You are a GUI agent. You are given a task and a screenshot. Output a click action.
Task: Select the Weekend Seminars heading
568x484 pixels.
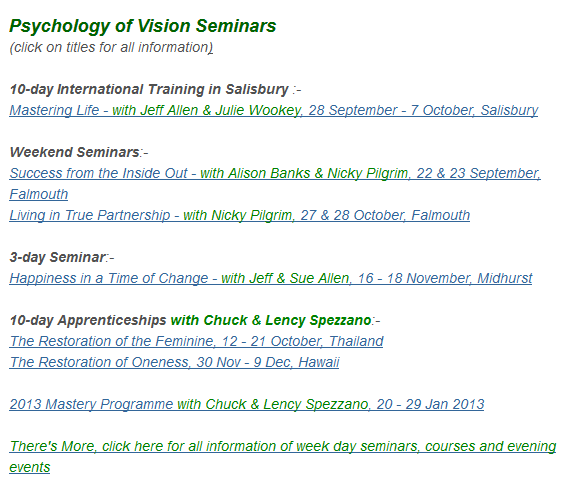click(75, 152)
